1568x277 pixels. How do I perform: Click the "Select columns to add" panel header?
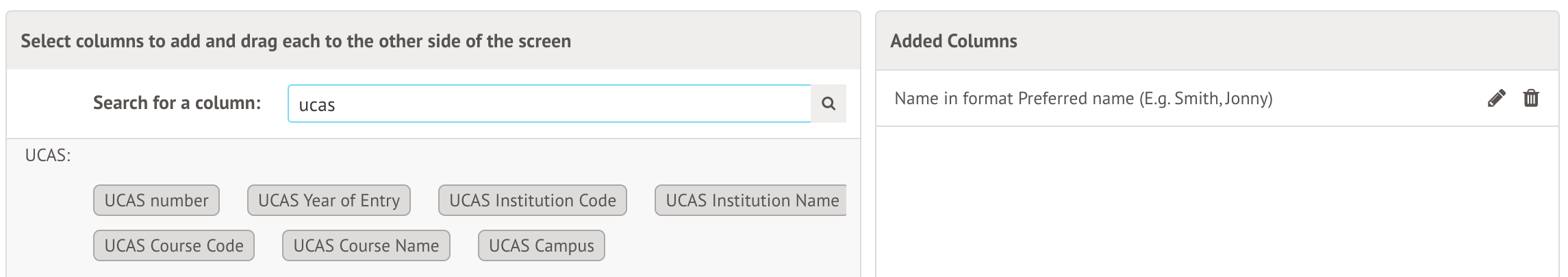coord(295,41)
